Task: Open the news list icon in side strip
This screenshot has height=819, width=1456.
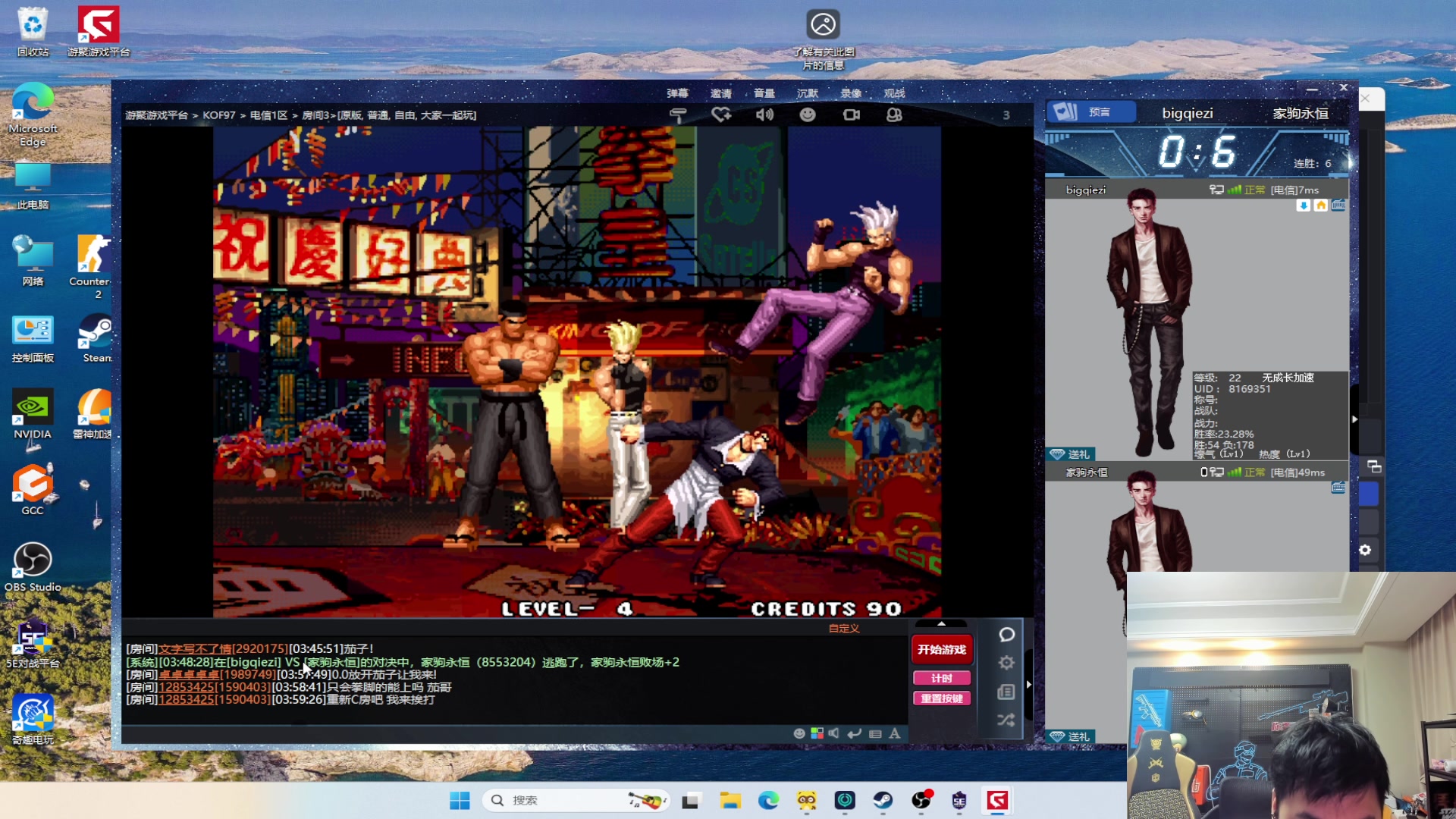Action: [1006, 692]
